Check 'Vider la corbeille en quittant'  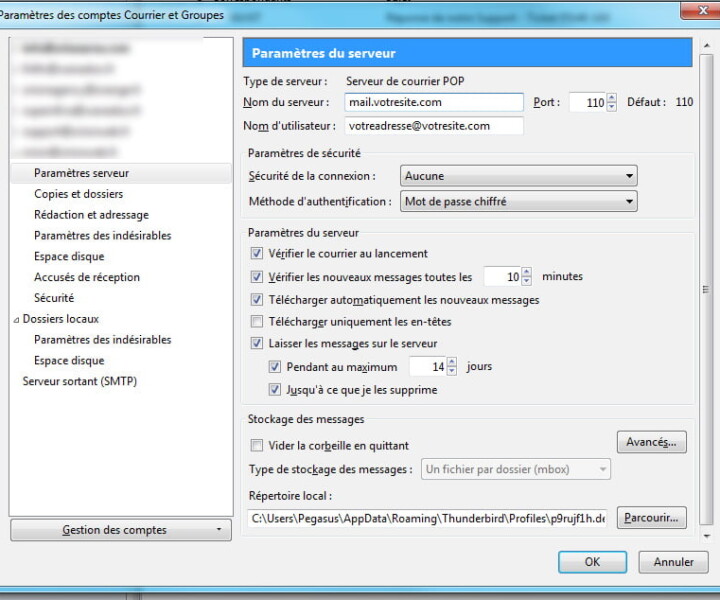257,446
